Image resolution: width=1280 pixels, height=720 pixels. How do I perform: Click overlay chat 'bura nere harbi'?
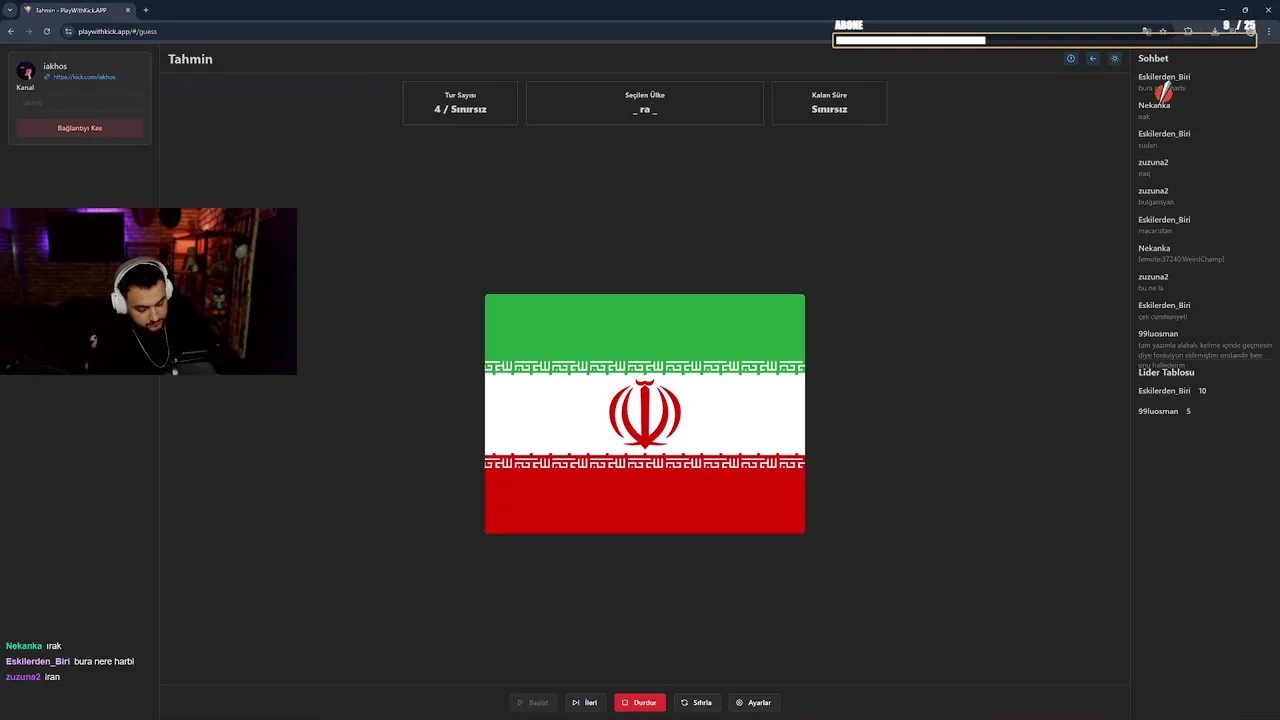[x=70, y=661]
